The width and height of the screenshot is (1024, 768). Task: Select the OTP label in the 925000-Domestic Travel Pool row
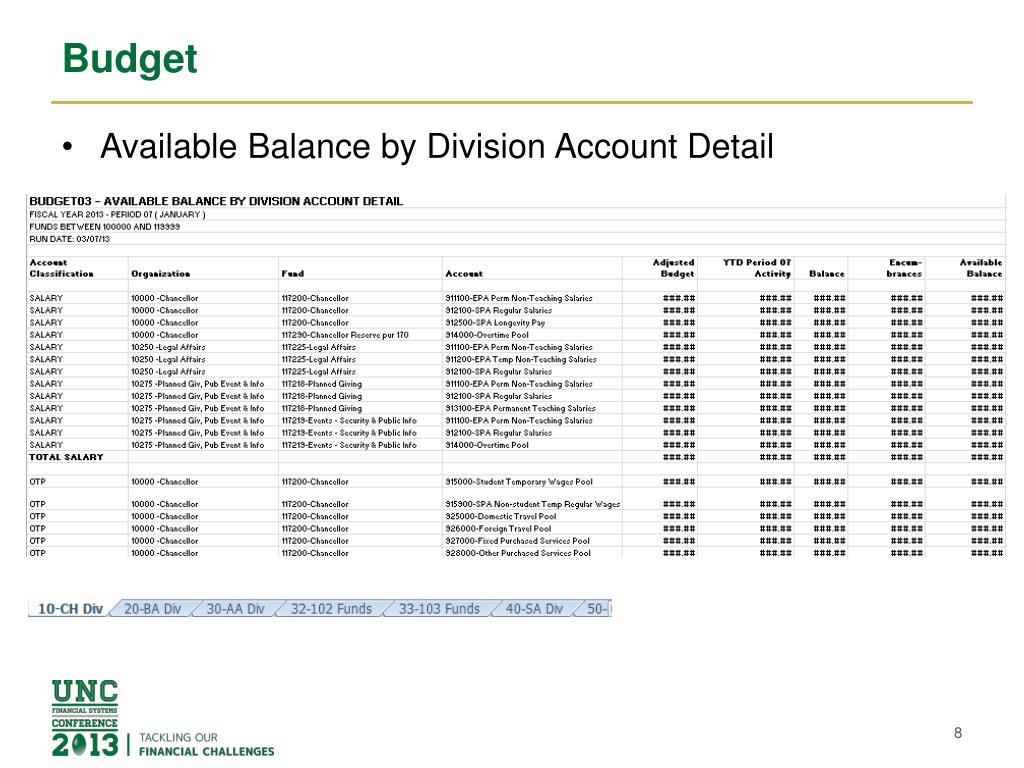coord(37,517)
